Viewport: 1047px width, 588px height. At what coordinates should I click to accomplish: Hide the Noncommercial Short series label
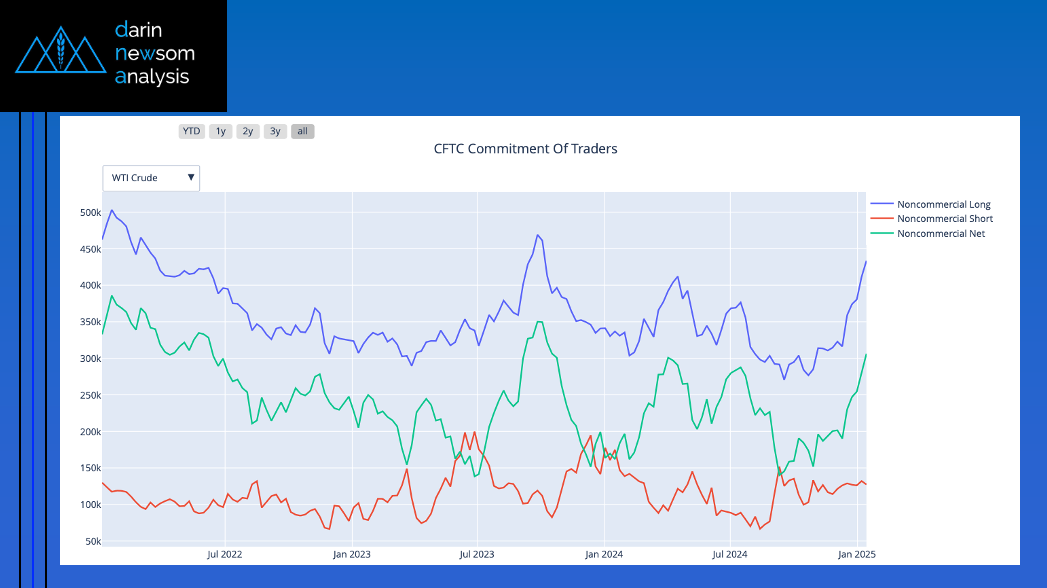click(x=944, y=218)
